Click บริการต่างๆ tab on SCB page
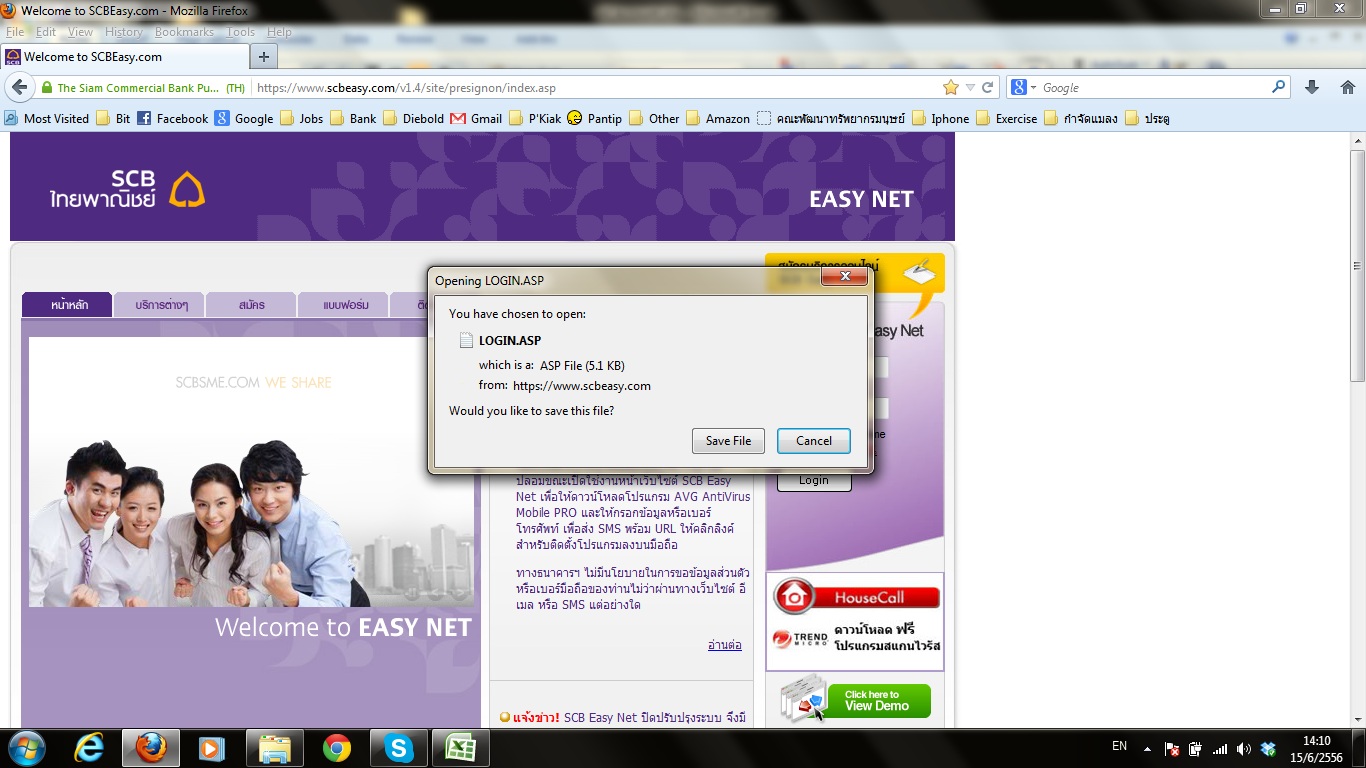 (160, 305)
